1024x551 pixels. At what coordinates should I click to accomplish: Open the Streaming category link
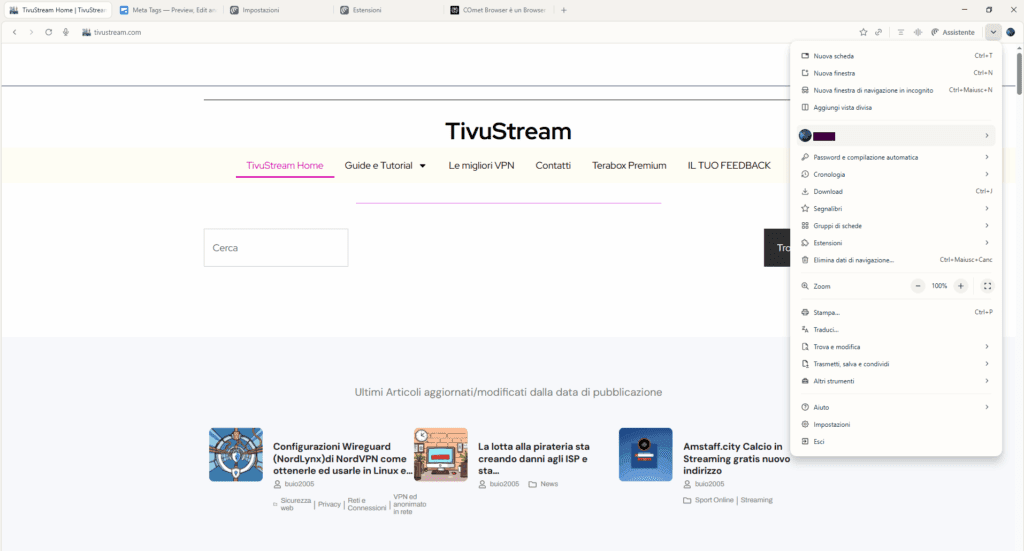pyautogui.click(x=756, y=500)
